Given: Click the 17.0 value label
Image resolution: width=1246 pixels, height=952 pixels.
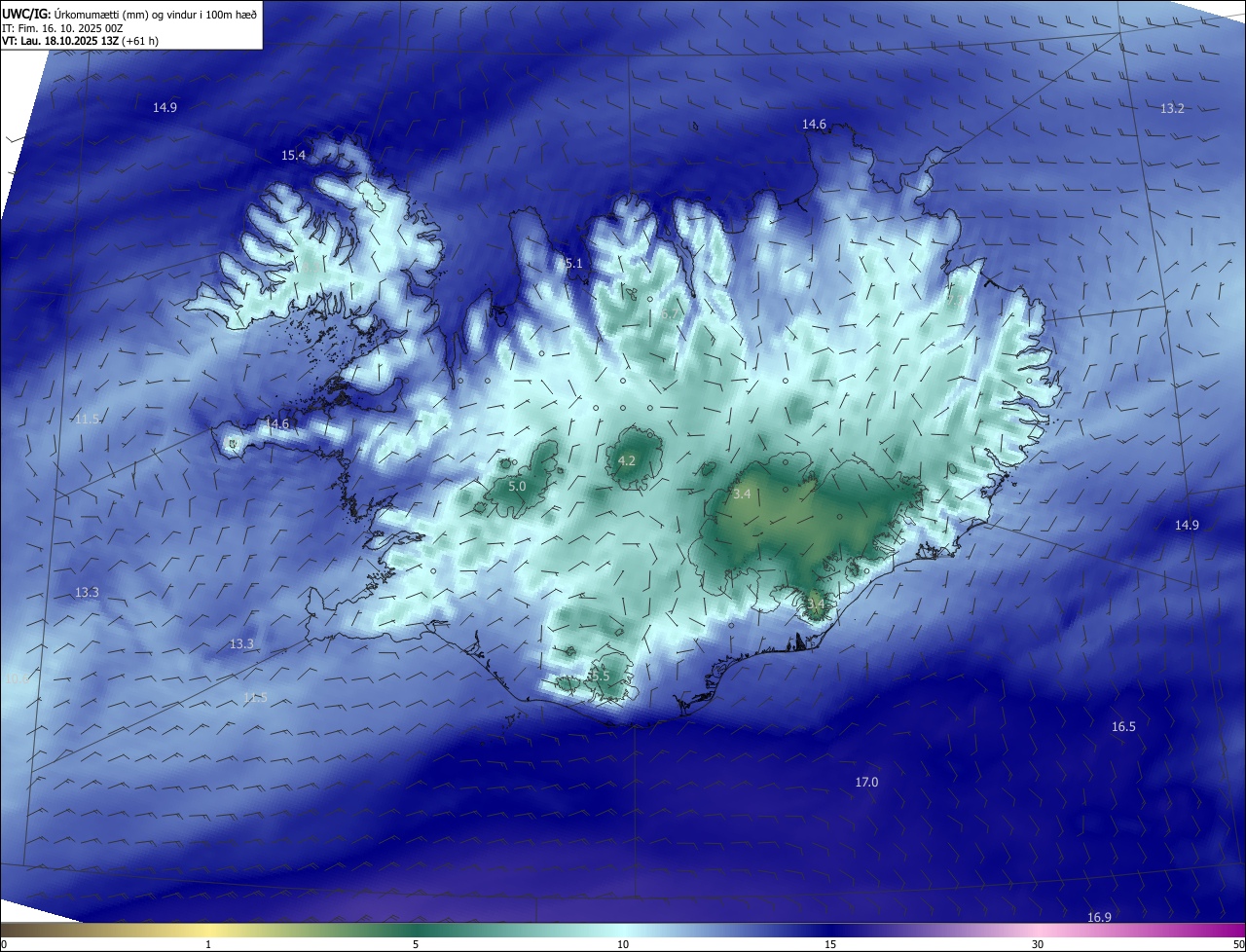Looking at the screenshot, I should (x=866, y=783).
